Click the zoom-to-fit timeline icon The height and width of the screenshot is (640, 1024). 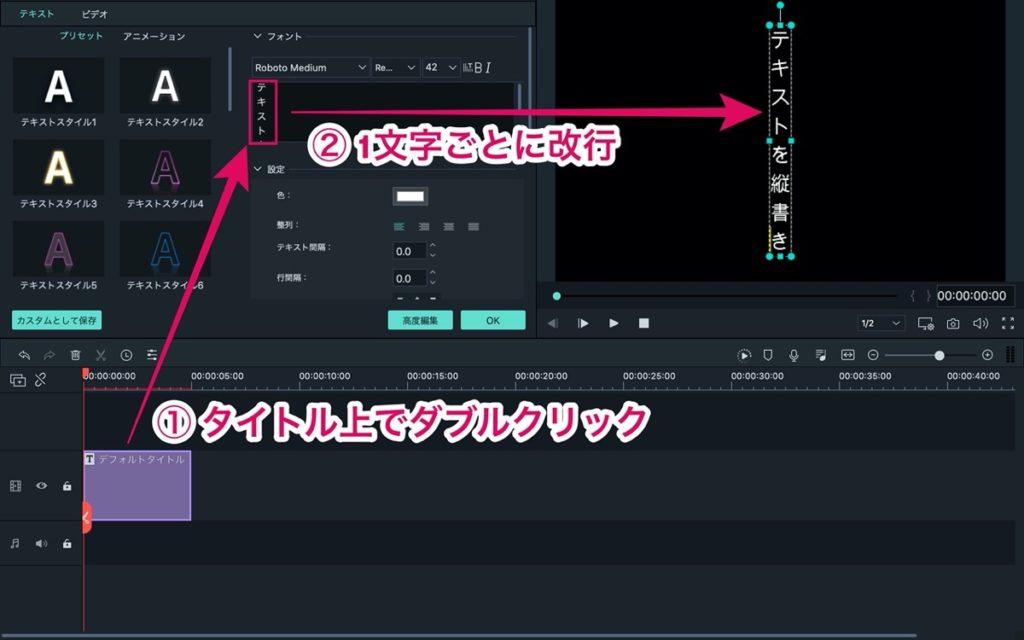[x=848, y=355]
